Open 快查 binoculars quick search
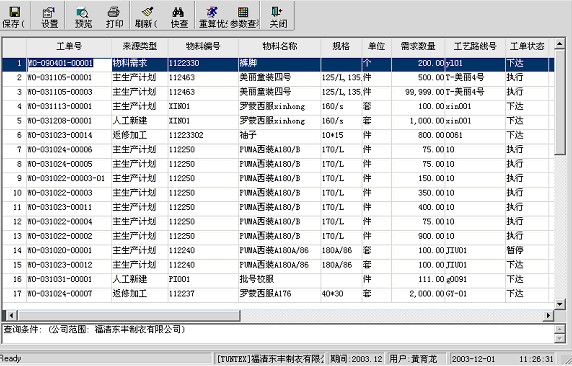Viewport: 572px width, 366px height. tap(178, 12)
